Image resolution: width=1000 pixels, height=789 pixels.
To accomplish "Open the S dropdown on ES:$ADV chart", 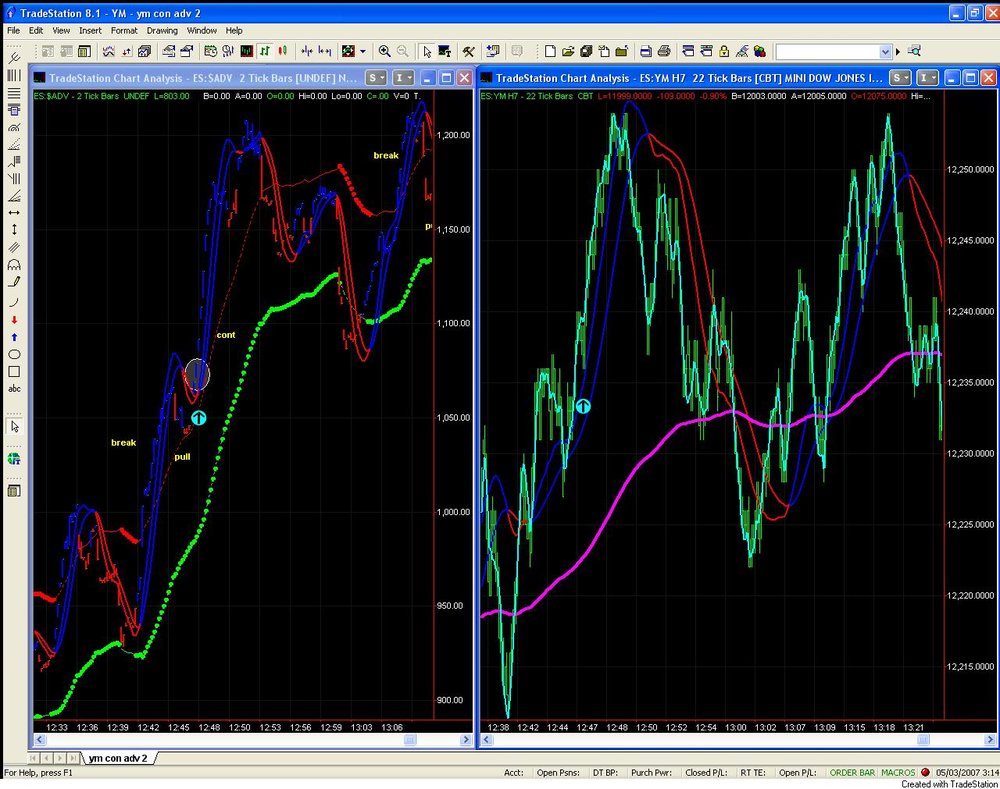I will 376,78.
